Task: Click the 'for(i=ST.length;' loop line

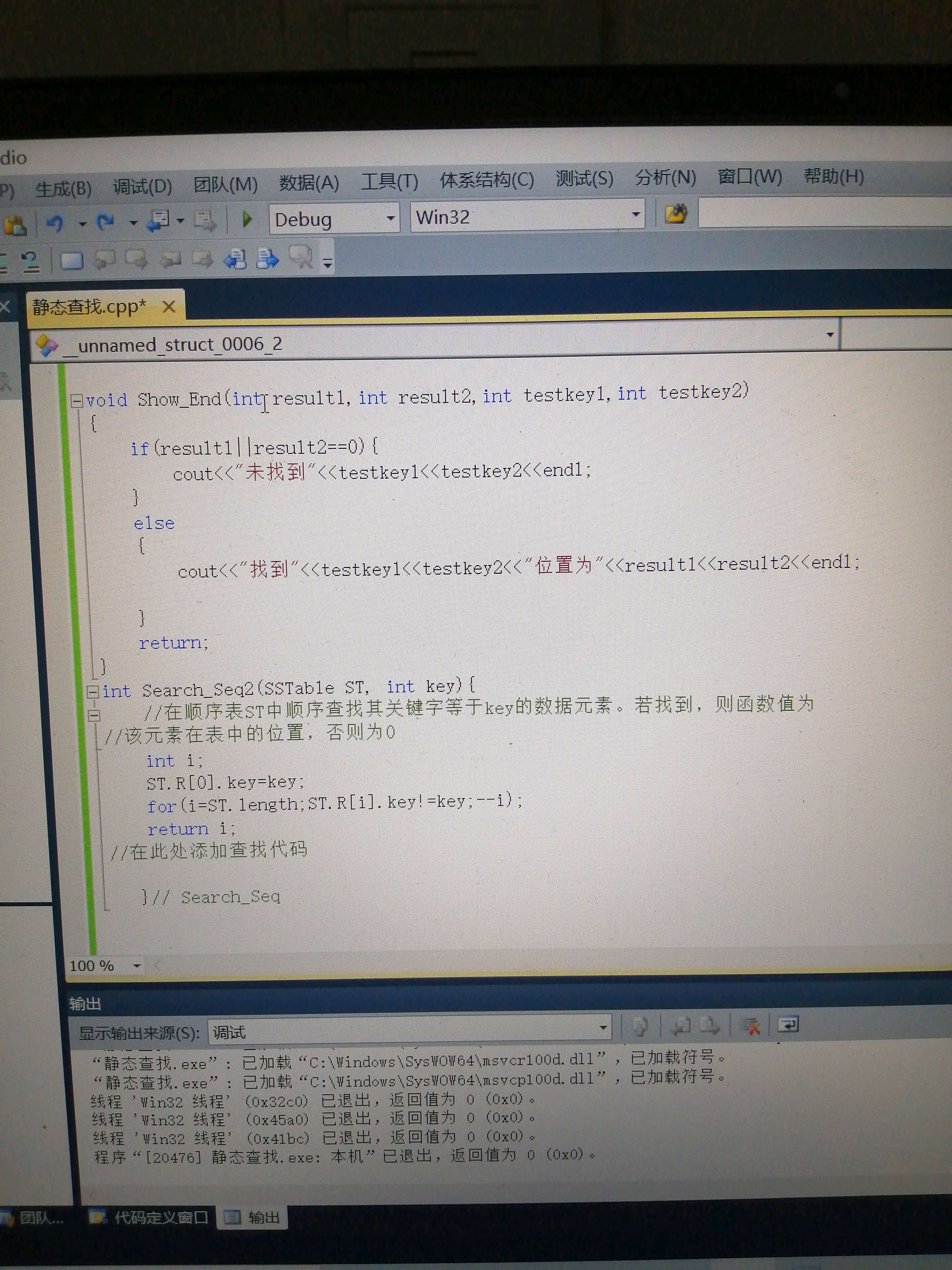Action: (x=335, y=803)
